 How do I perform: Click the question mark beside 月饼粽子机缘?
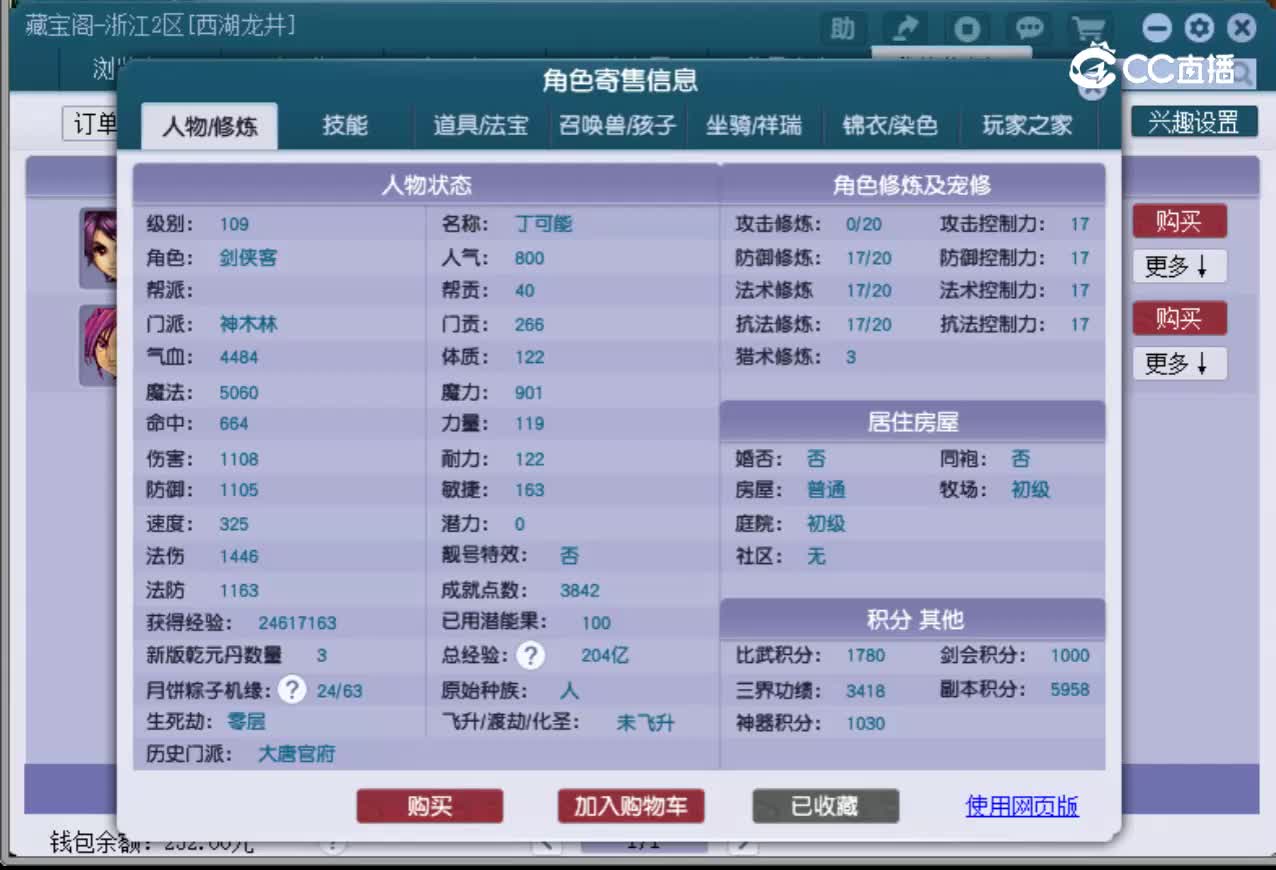click(x=290, y=689)
